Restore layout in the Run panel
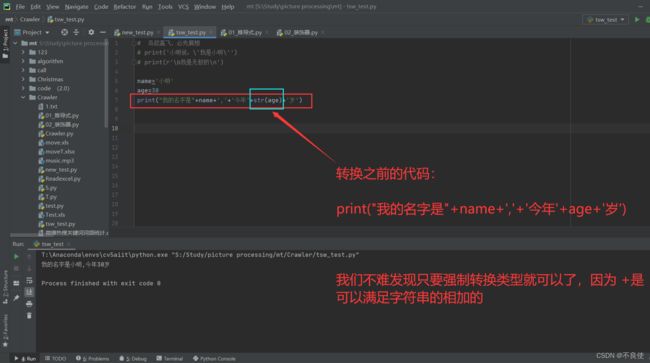 pos(16,283)
